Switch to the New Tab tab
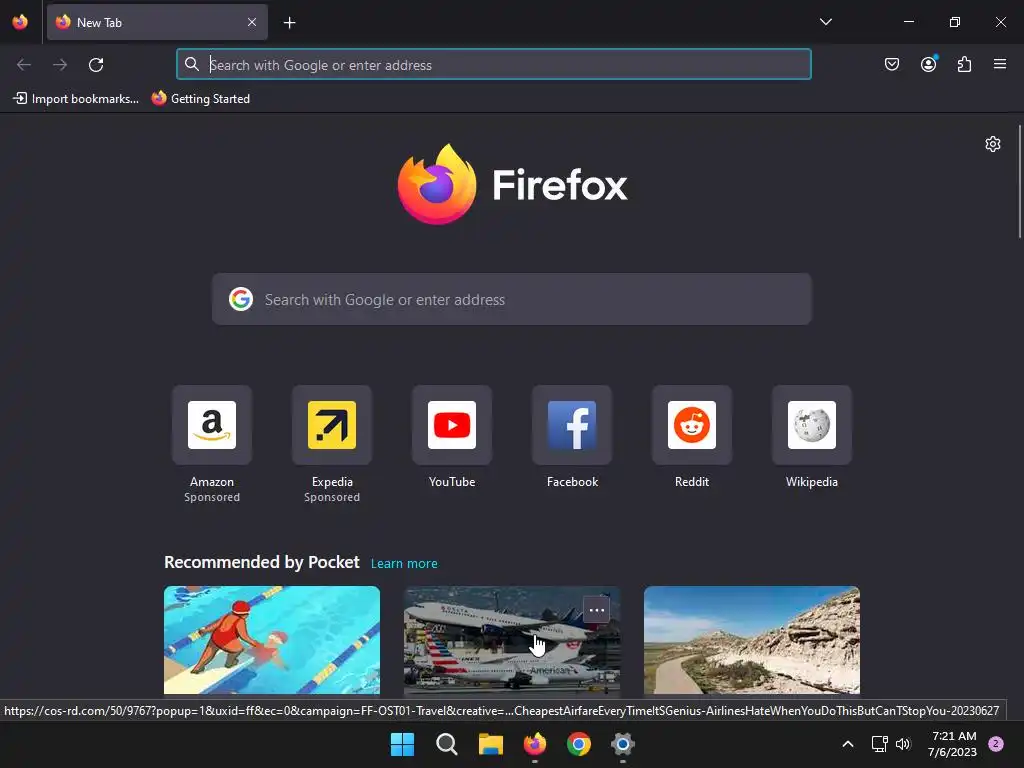 click(x=157, y=22)
